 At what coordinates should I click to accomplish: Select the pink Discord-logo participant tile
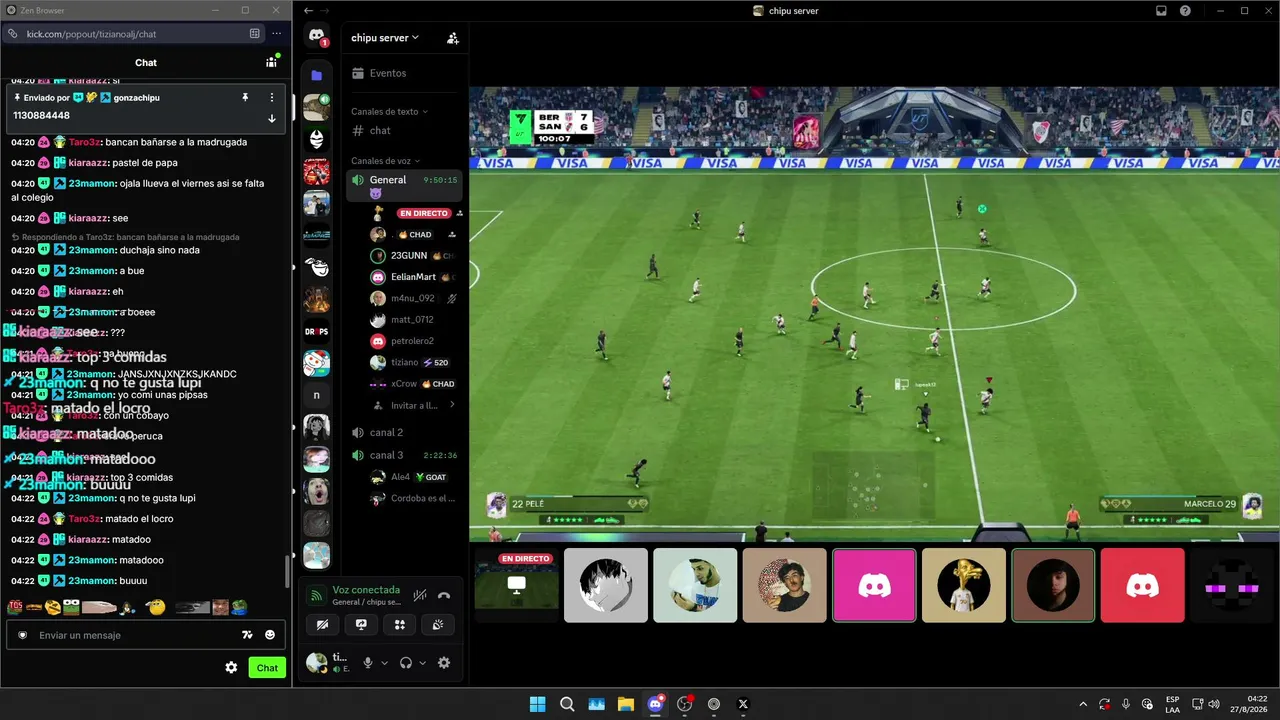[874, 585]
